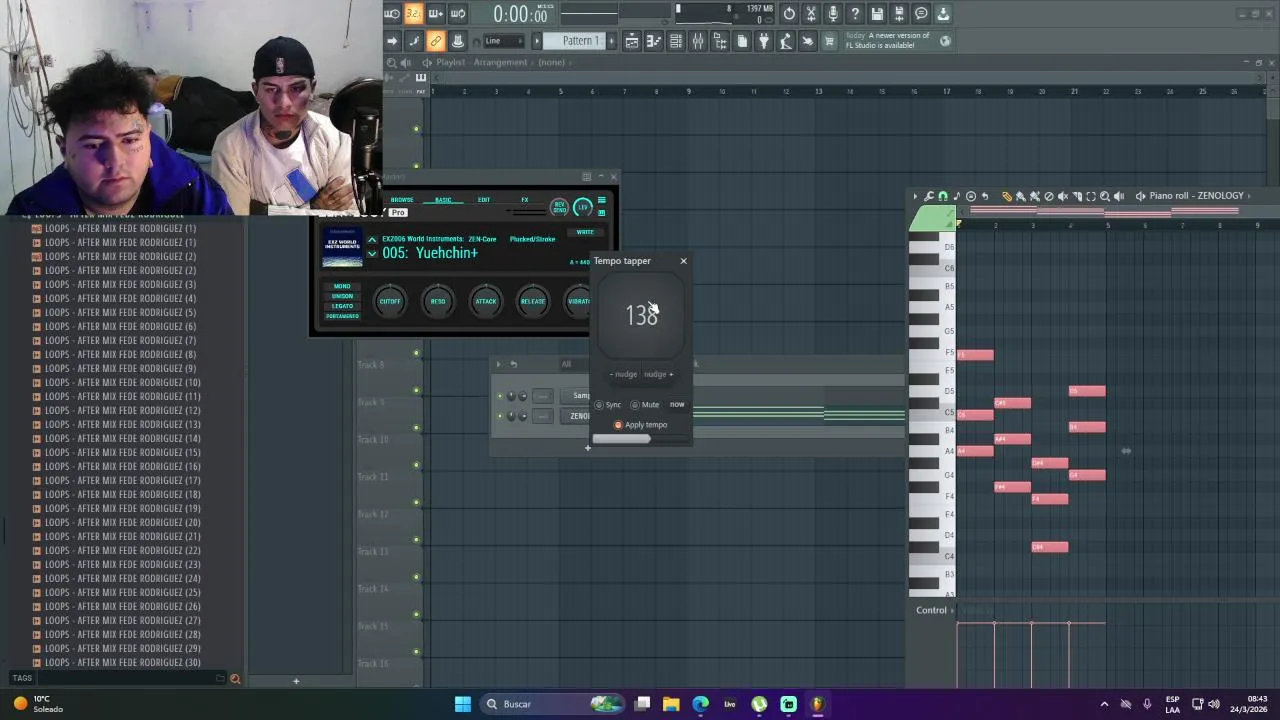The height and width of the screenshot is (720, 1280).
Task: Click the 005: Yuehchin+ preset name
Action: pos(430,253)
